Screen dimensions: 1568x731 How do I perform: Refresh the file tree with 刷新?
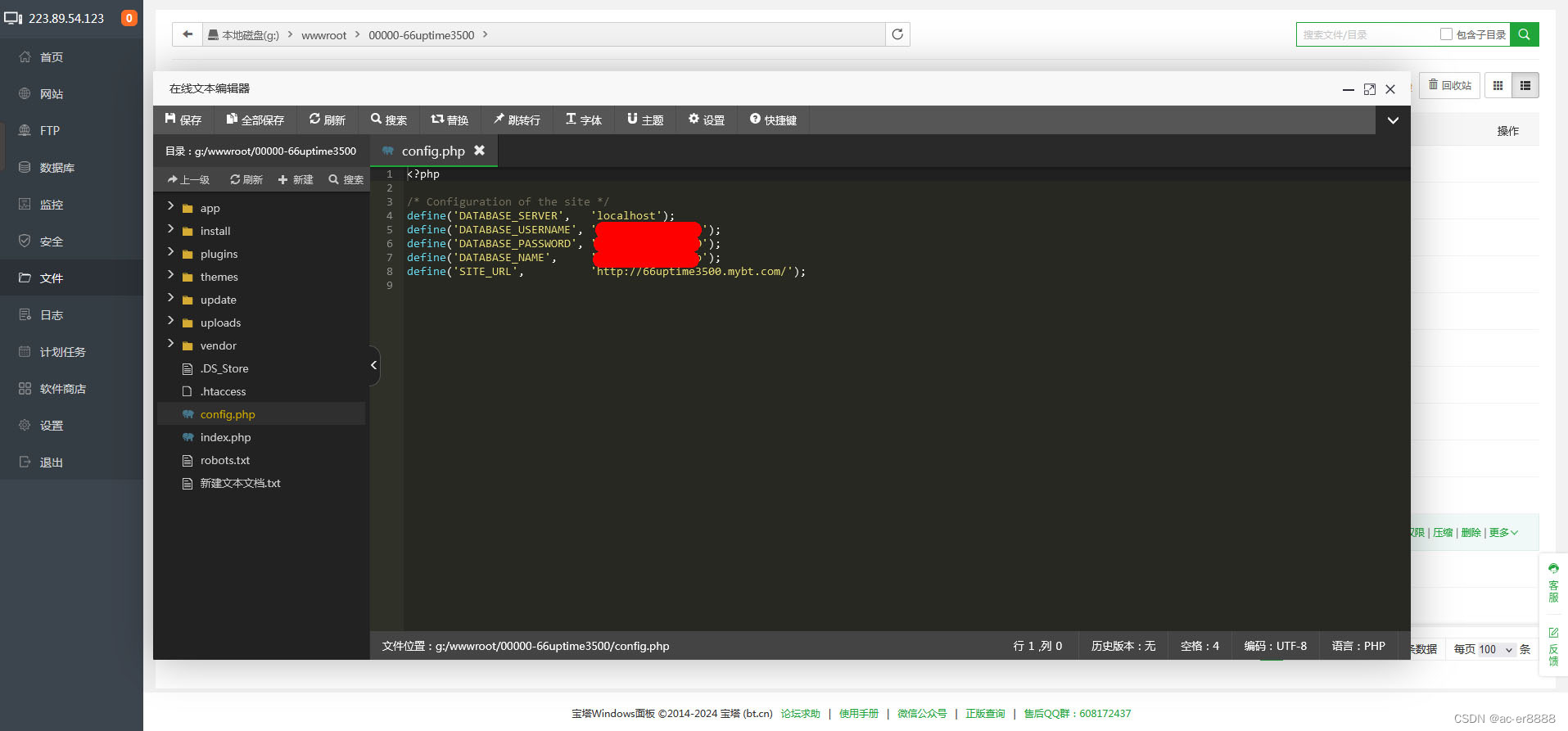246,179
